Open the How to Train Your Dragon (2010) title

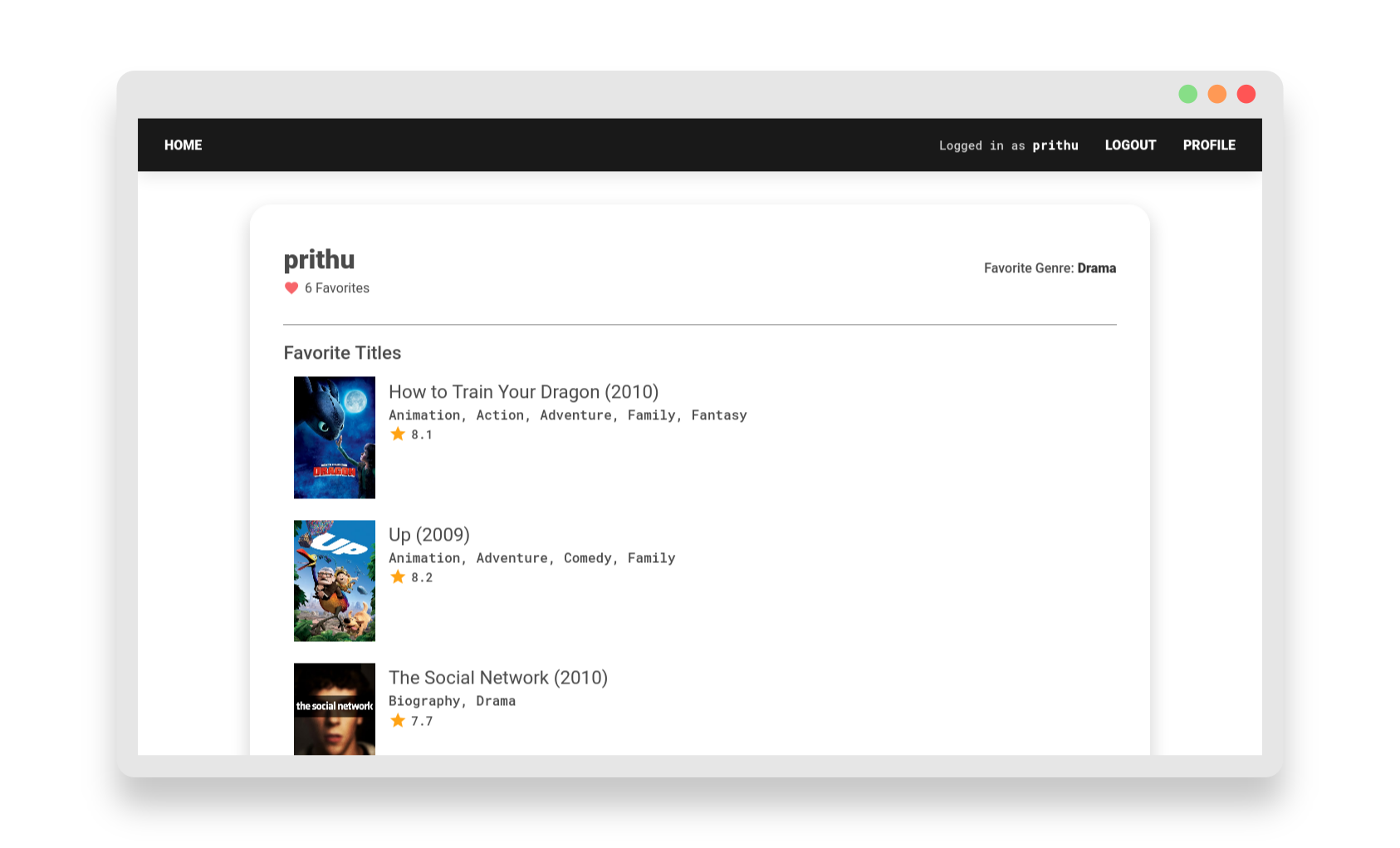click(x=524, y=392)
